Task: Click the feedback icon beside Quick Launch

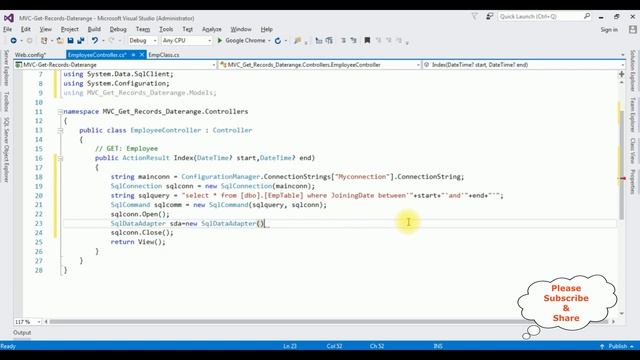Action: click(x=489, y=16)
